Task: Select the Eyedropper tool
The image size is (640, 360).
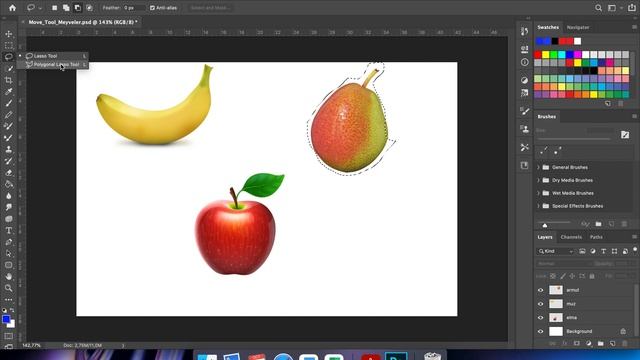Action: [x=9, y=91]
